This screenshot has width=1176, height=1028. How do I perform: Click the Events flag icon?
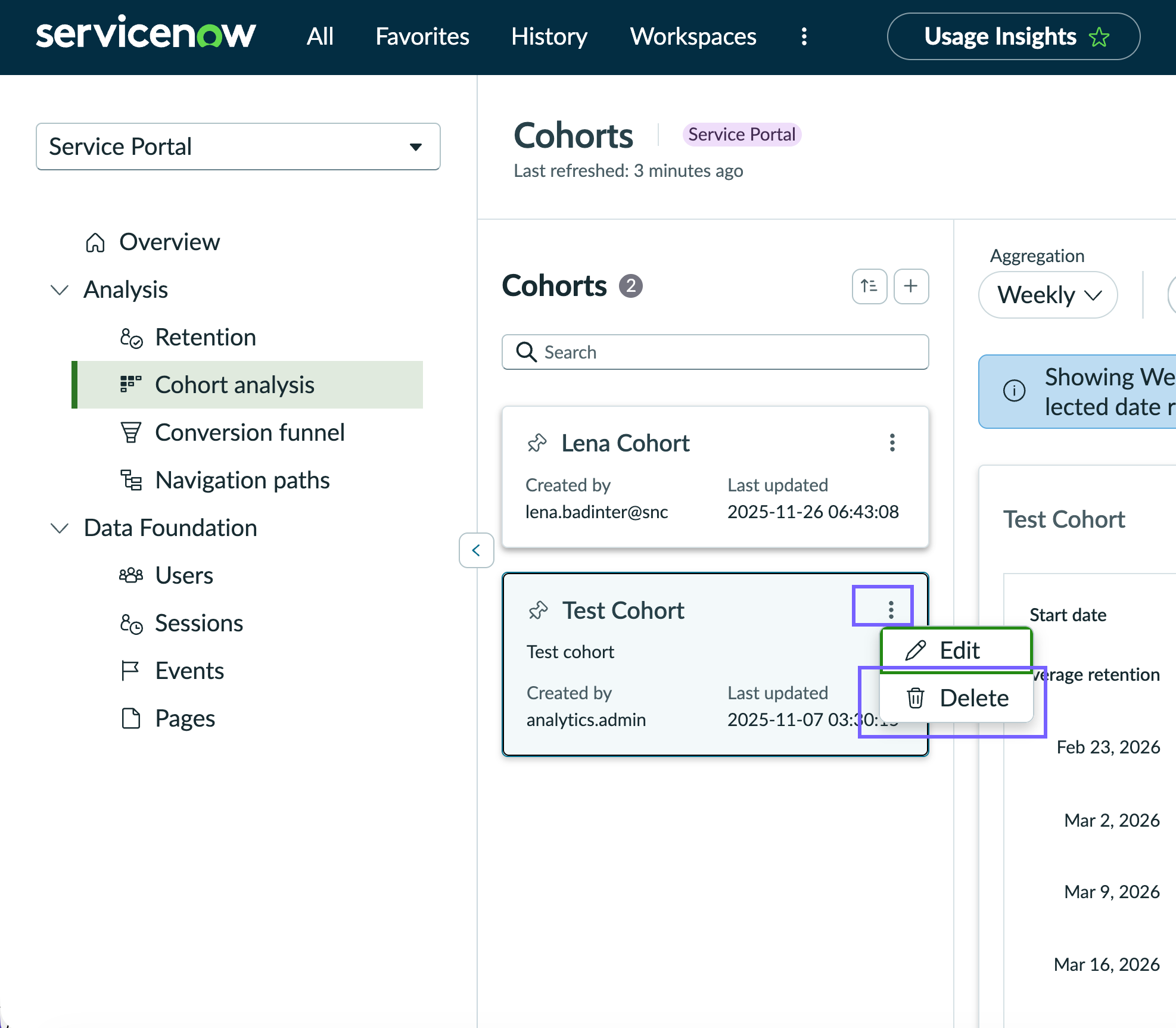130,671
